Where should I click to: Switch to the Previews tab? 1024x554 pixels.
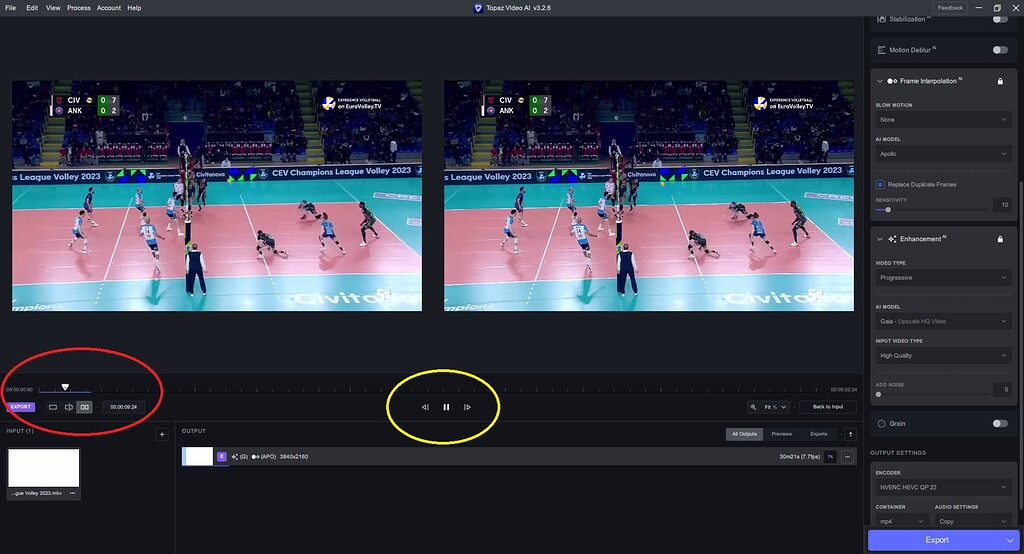pos(781,434)
